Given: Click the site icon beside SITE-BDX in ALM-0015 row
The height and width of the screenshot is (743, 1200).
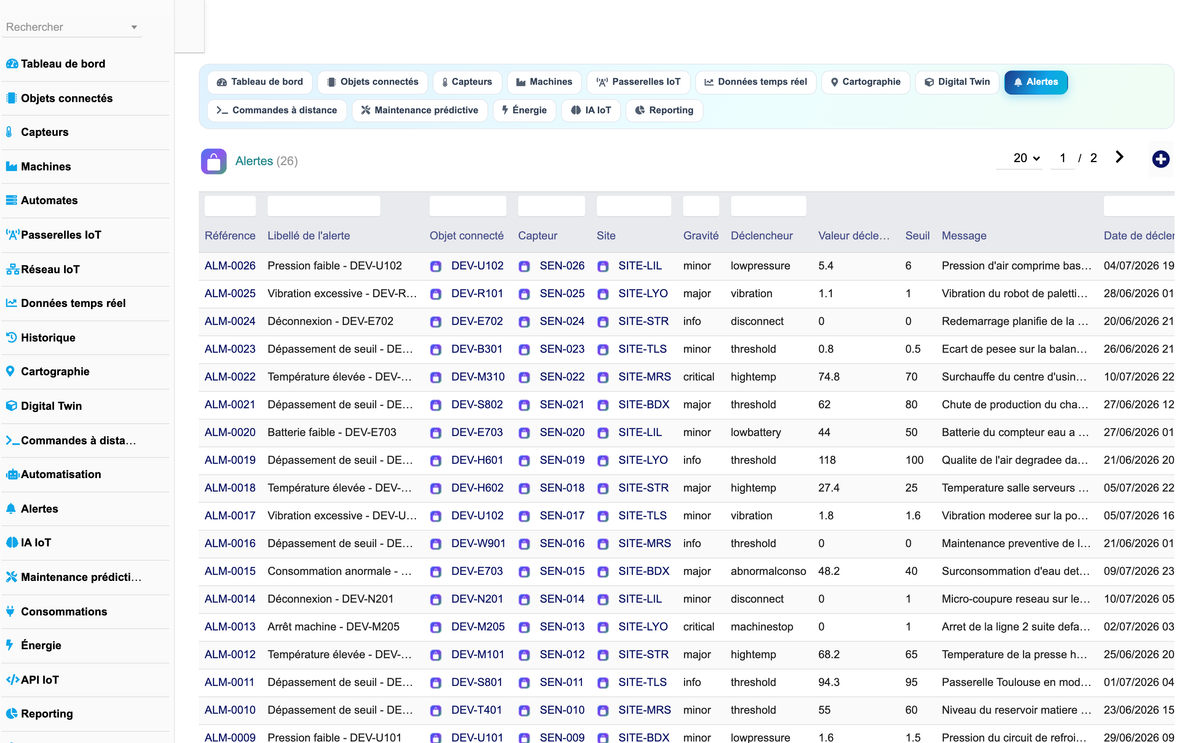Looking at the screenshot, I should click(603, 572).
